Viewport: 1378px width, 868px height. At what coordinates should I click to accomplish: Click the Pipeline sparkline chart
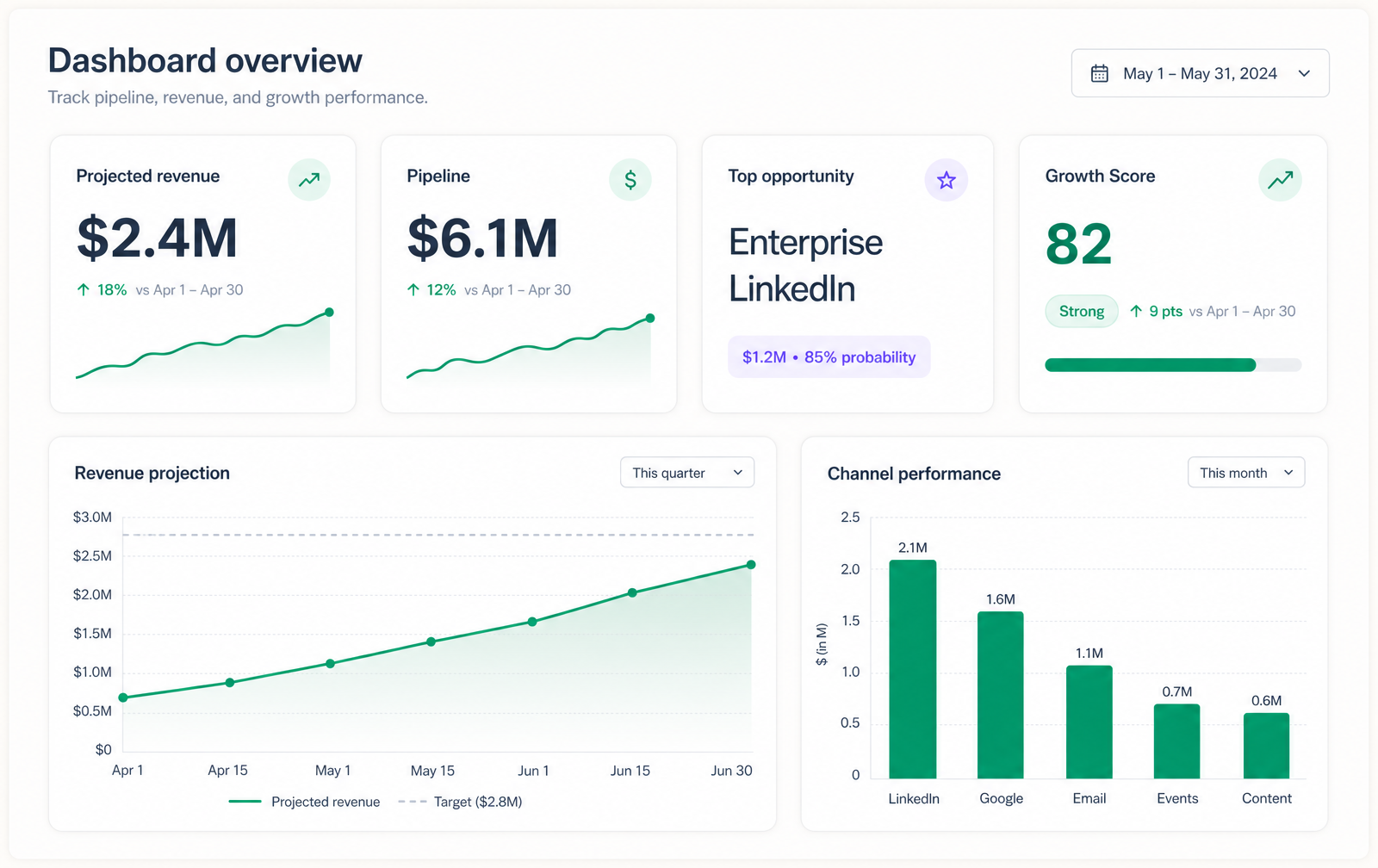point(530,349)
